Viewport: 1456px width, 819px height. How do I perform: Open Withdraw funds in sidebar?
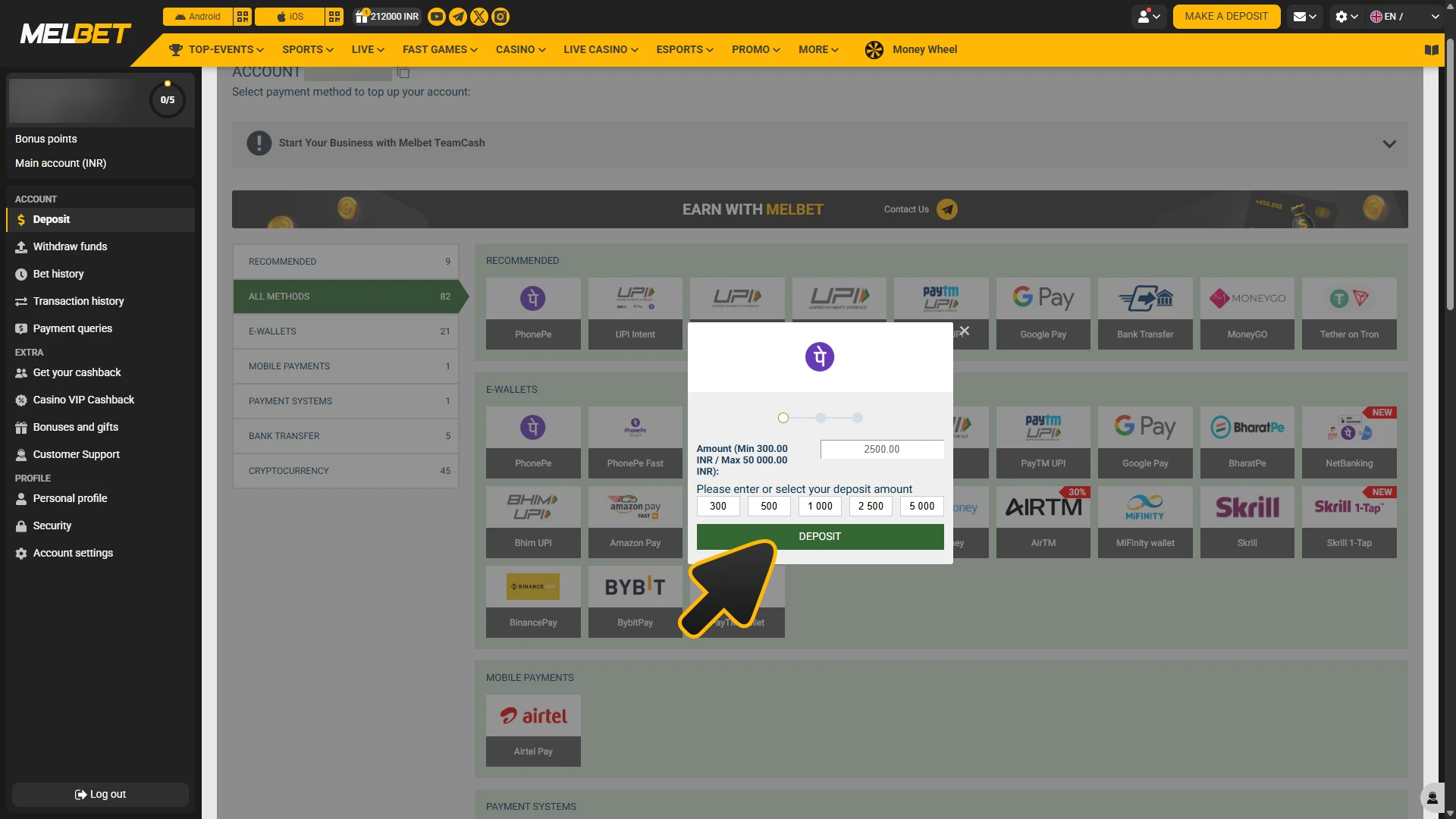100,246
